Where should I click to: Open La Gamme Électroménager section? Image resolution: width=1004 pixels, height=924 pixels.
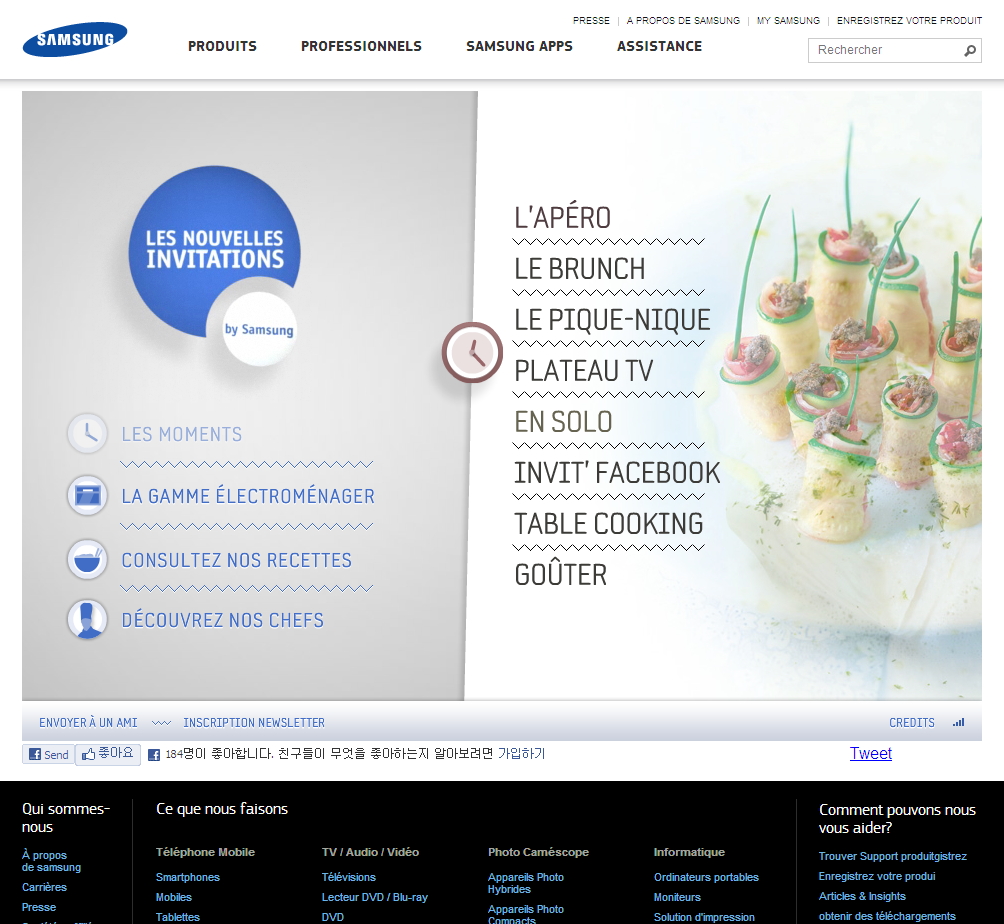click(x=248, y=496)
